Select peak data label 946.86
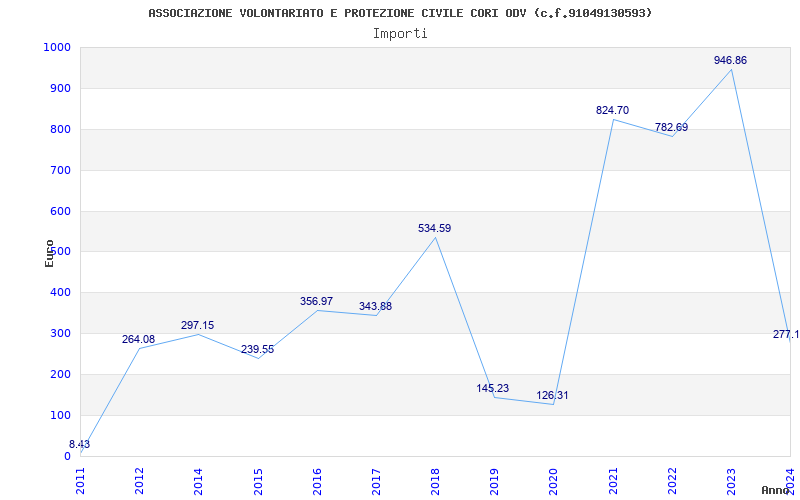Screen dimensions: 800x500 [x=731, y=60]
